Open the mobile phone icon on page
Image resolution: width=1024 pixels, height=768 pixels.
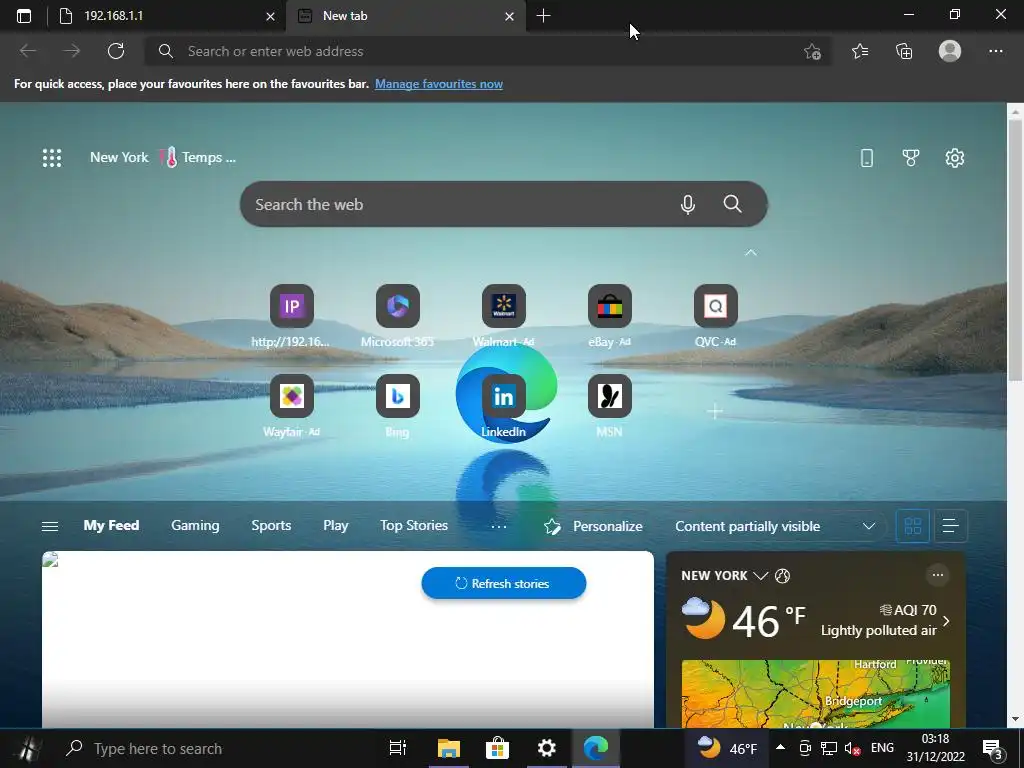pyautogui.click(x=867, y=157)
